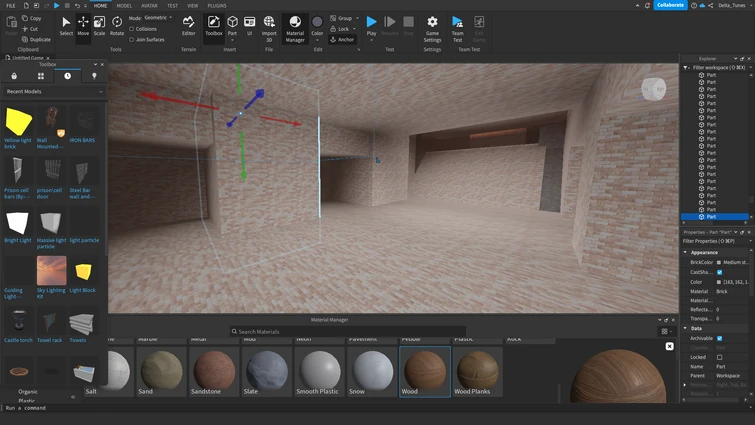Screen dimensions: 755x425
Task: Open the PLUGINS ribbon tab
Action: point(217,6)
